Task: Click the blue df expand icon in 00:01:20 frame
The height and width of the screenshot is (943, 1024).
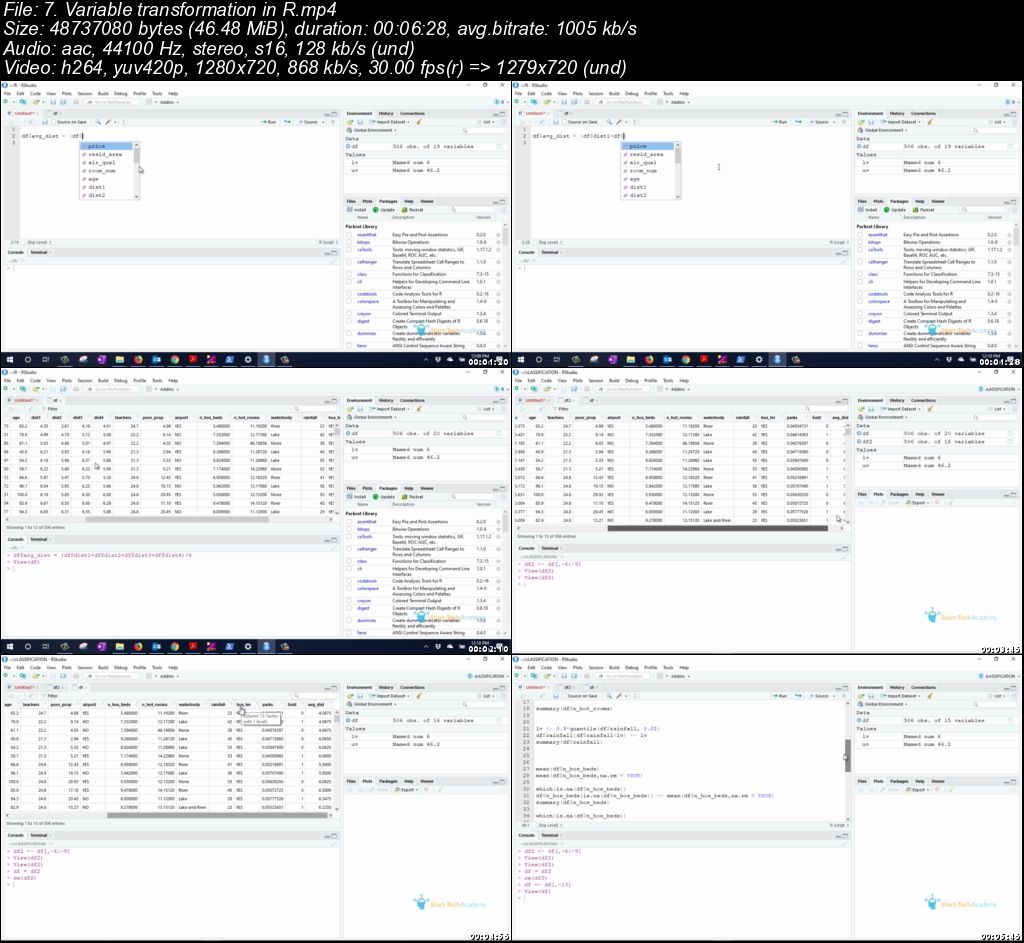Action: pyautogui.click(x=349, y=146)
